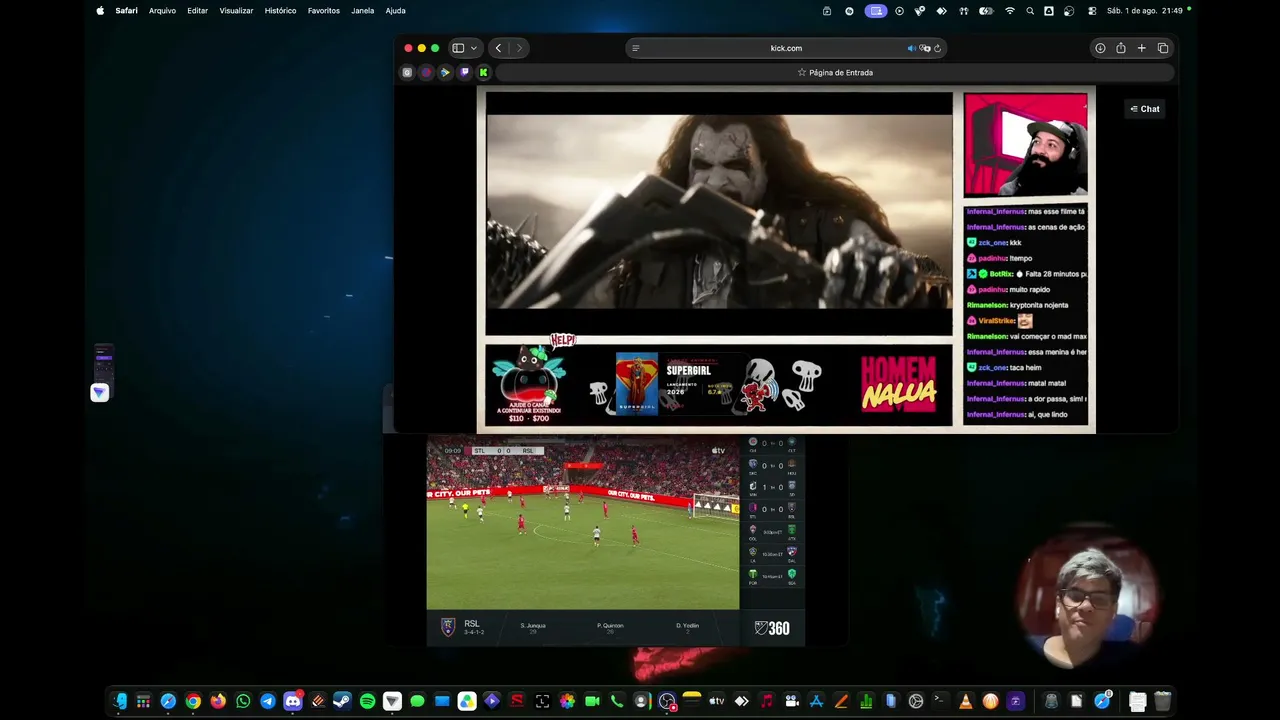Viewport: 1280px width, 720px height.
Task: Open Google Chrome from the Dock
Action: pyautogui.click(x=193, y=701)
